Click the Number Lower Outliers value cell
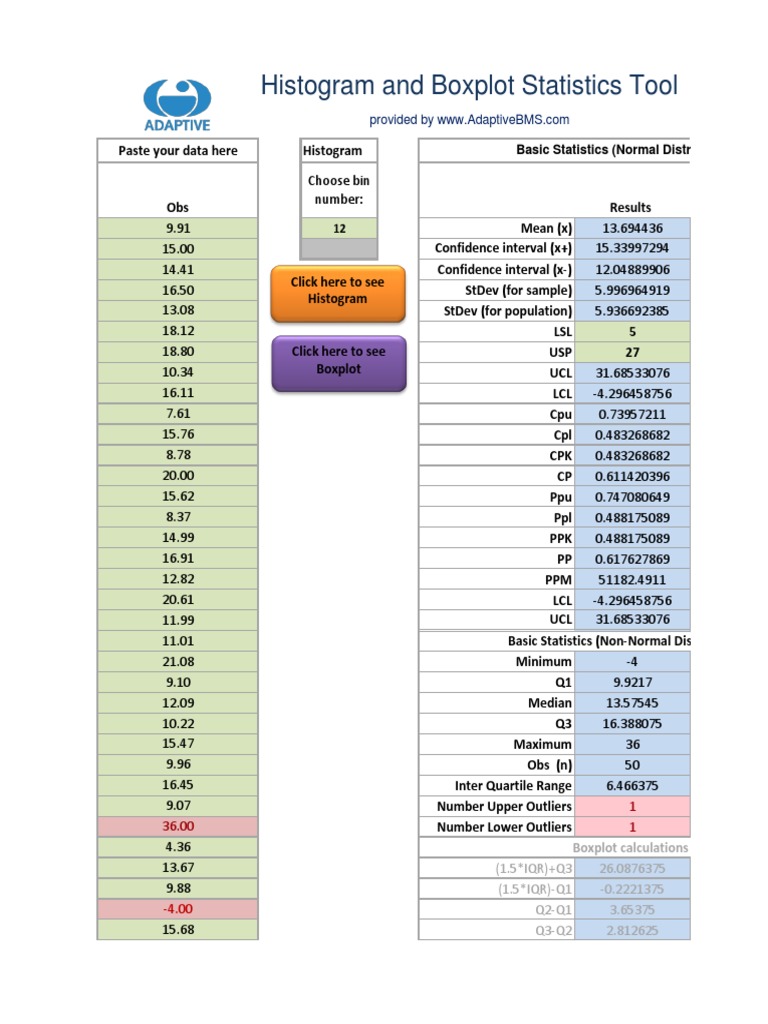This screenshot has width=768, height=1024. click(632, 827)
